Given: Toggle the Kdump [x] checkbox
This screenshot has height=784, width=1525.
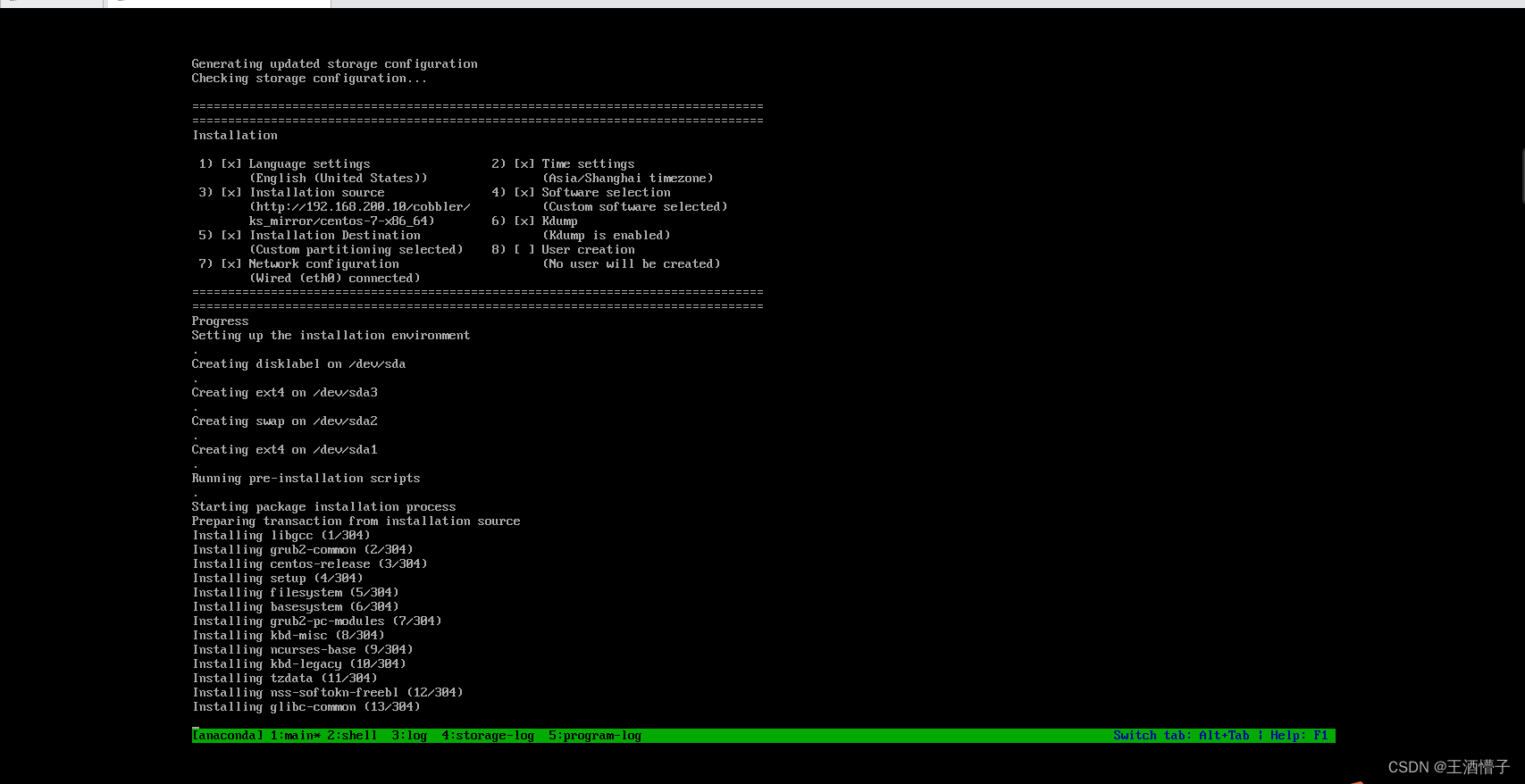Looking at the screenshot, I should coord(524,221).
